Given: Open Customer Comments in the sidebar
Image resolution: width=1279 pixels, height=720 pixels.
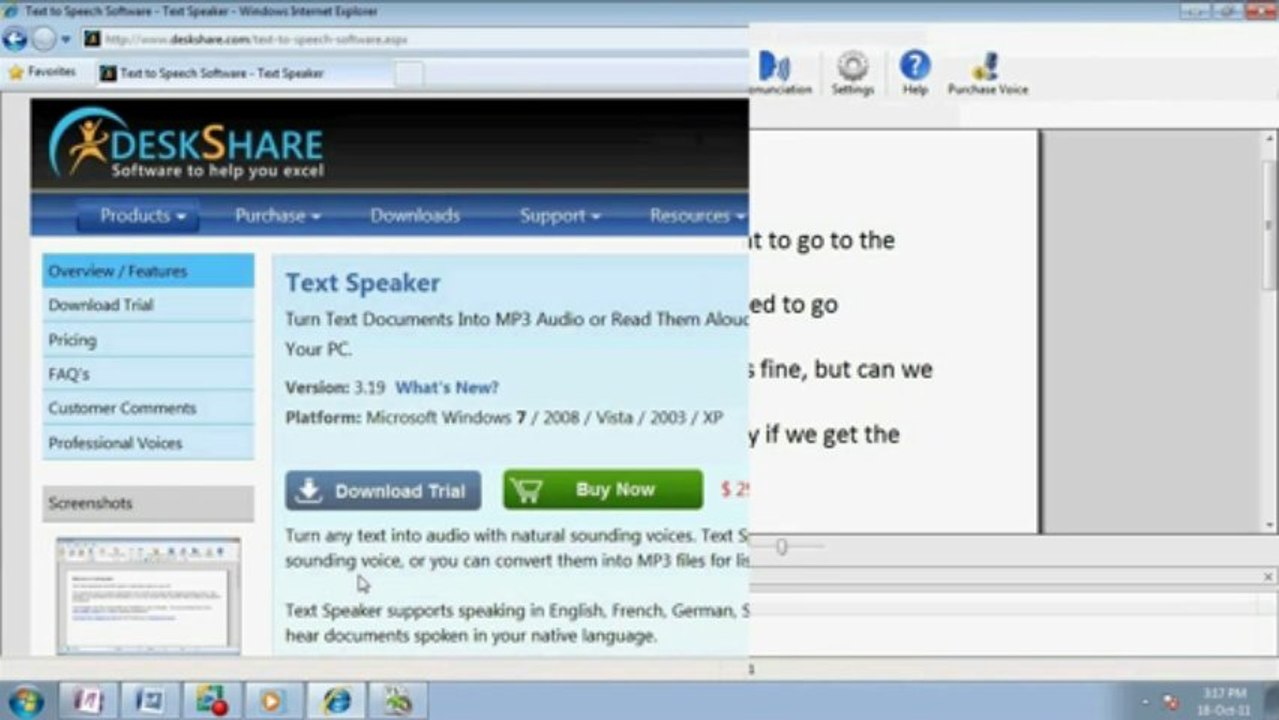Looking at the screenshot, I should (x=148, y=408).
